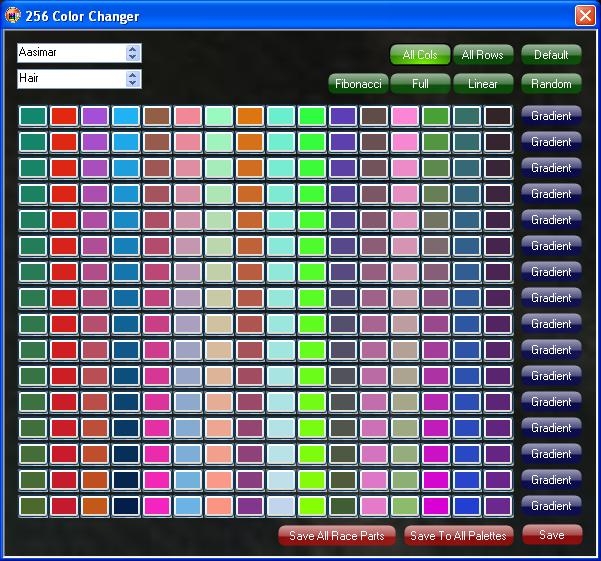This screenshot has width=601, height=561.
Task: Pick the Linear gradient mode
Action: [482, 84]
